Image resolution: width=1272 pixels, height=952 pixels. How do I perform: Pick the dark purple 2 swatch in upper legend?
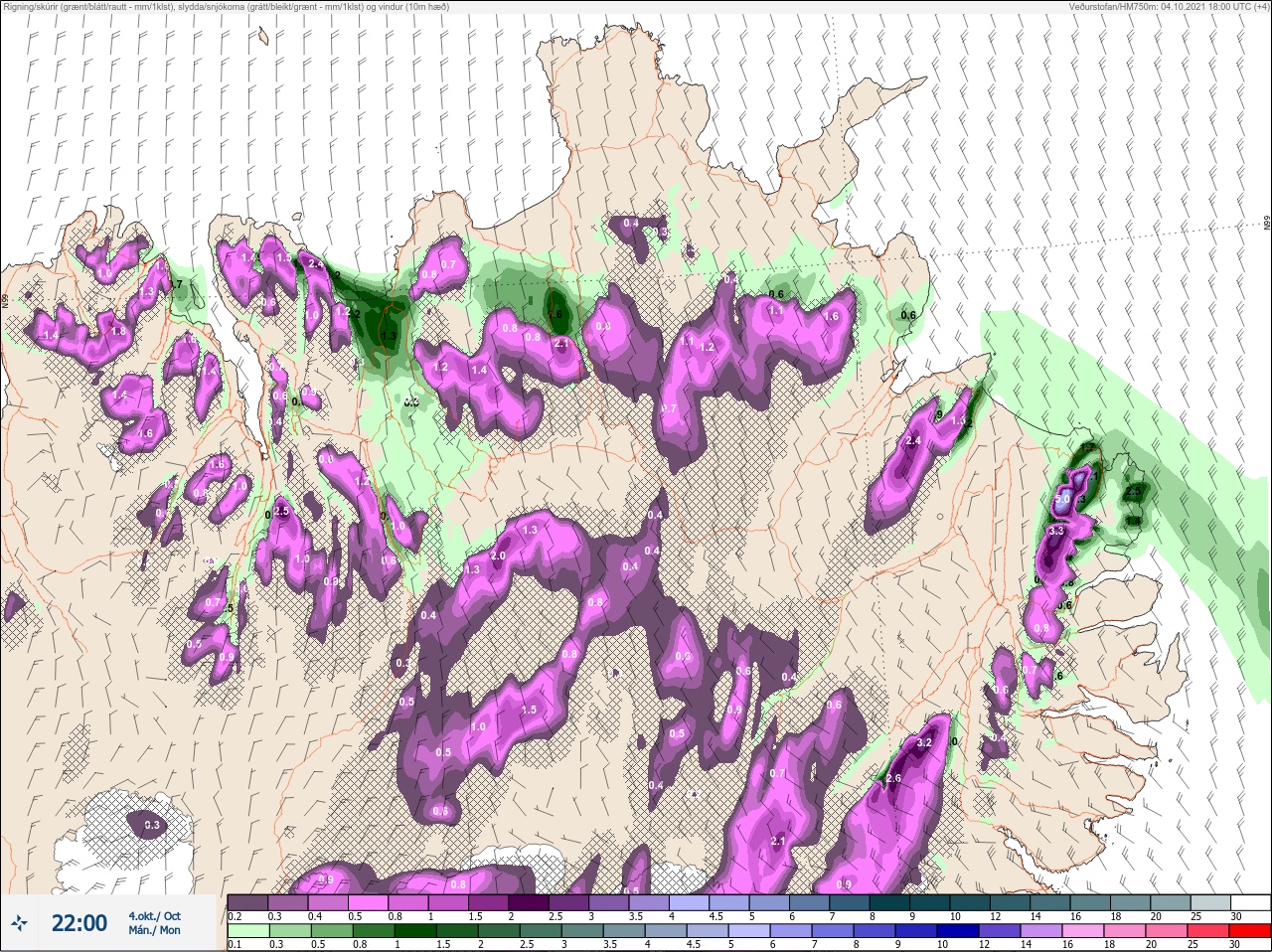point(529,901)
